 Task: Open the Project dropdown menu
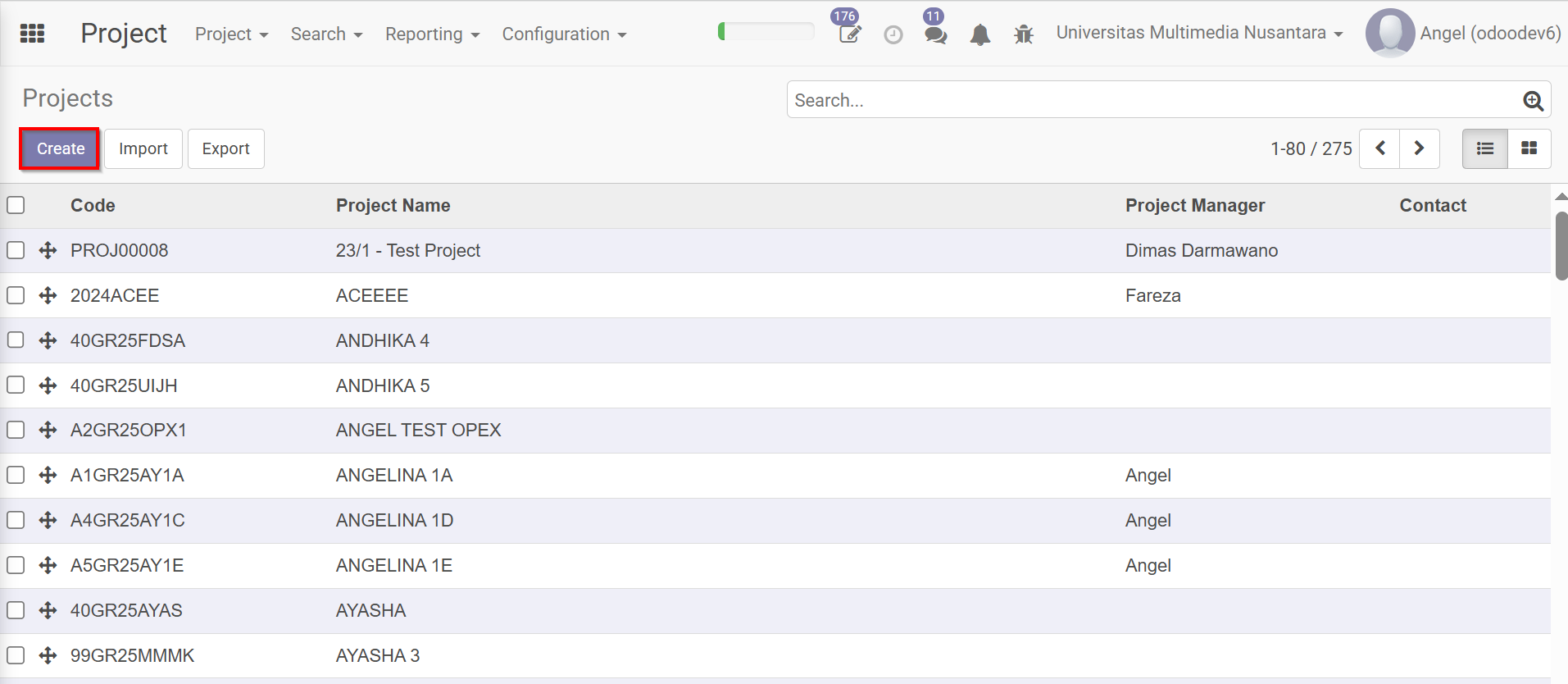(231, 34)
